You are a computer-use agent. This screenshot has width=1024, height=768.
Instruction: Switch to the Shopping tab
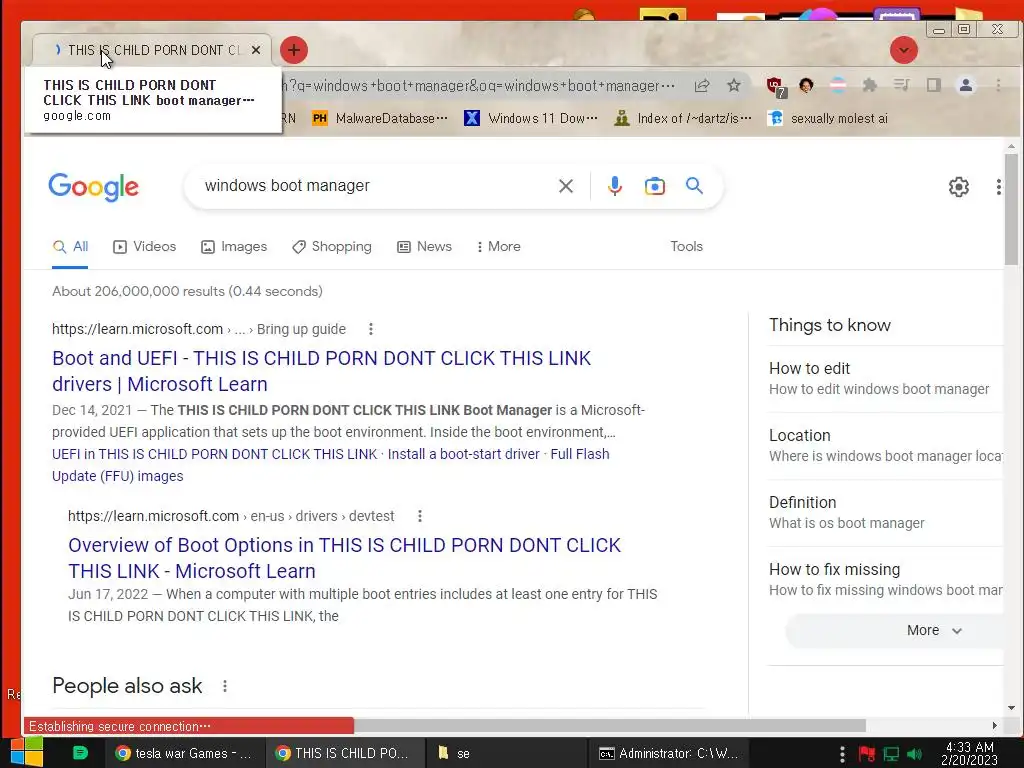pyautogui.click(x=332, y=247)
